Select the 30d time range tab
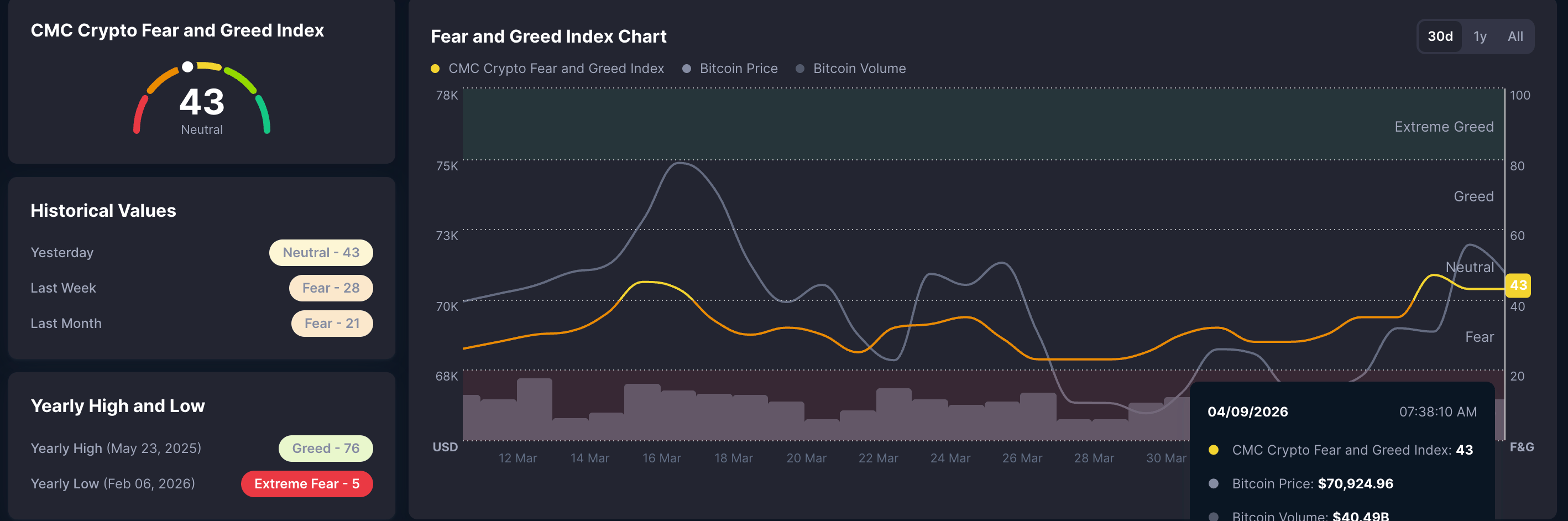This screenshot has height=521, width=1568. pos(1440,37)
